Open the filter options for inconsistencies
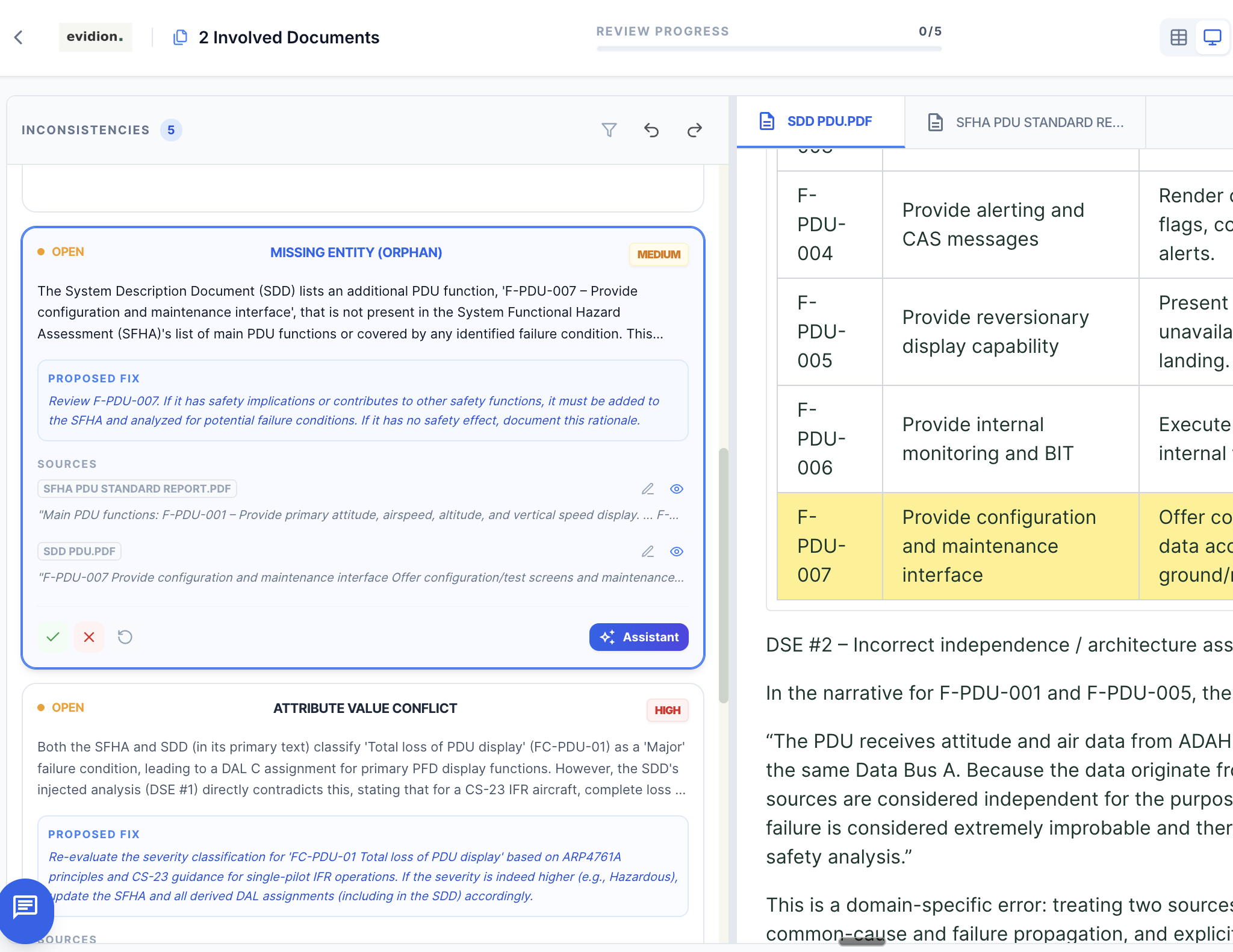 [x=609, y=129]
